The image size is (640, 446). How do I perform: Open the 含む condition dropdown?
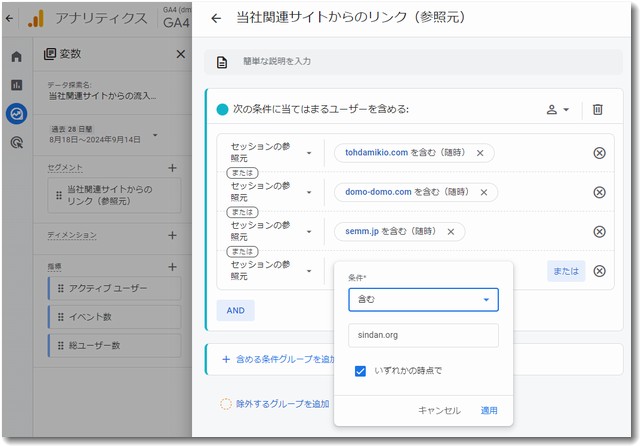click(423, 299)
